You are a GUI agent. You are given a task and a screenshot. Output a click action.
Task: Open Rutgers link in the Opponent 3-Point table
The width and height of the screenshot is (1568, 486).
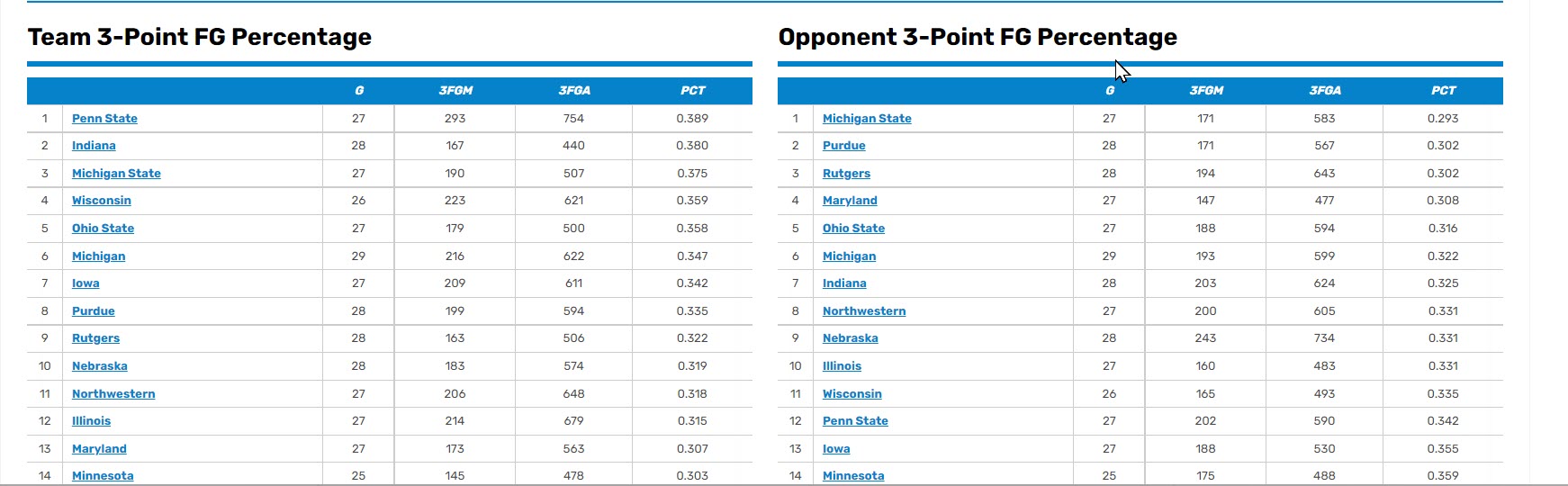(846, 174)
